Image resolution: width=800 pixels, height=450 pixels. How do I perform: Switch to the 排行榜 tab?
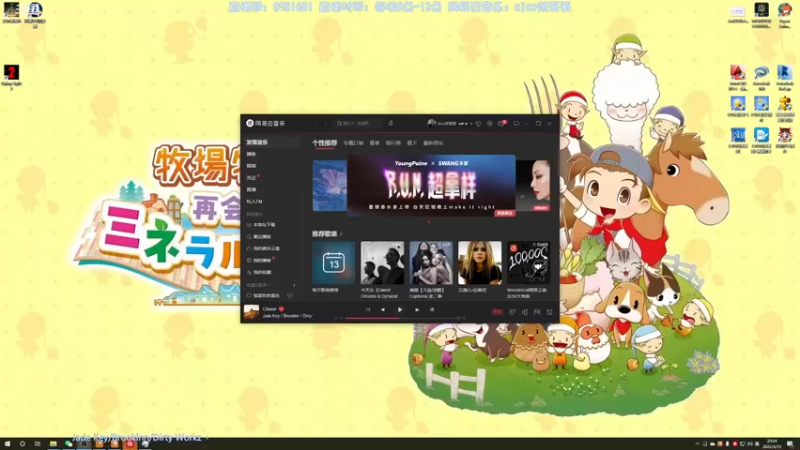coord(393,143)
